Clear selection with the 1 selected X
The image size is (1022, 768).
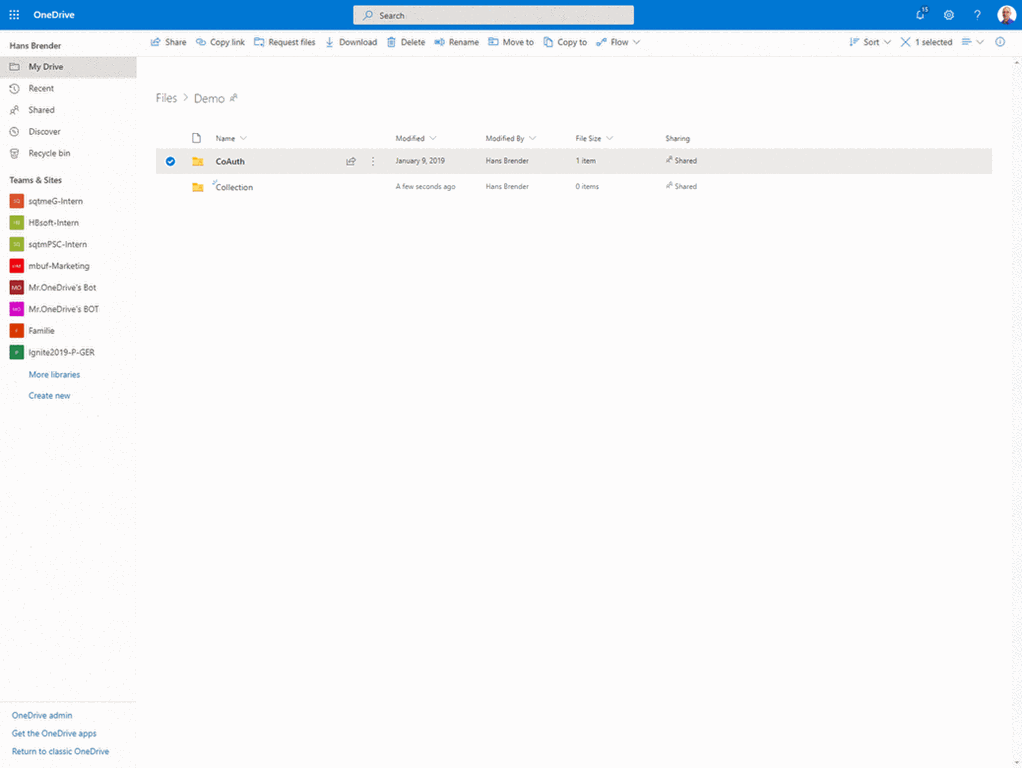905,42
